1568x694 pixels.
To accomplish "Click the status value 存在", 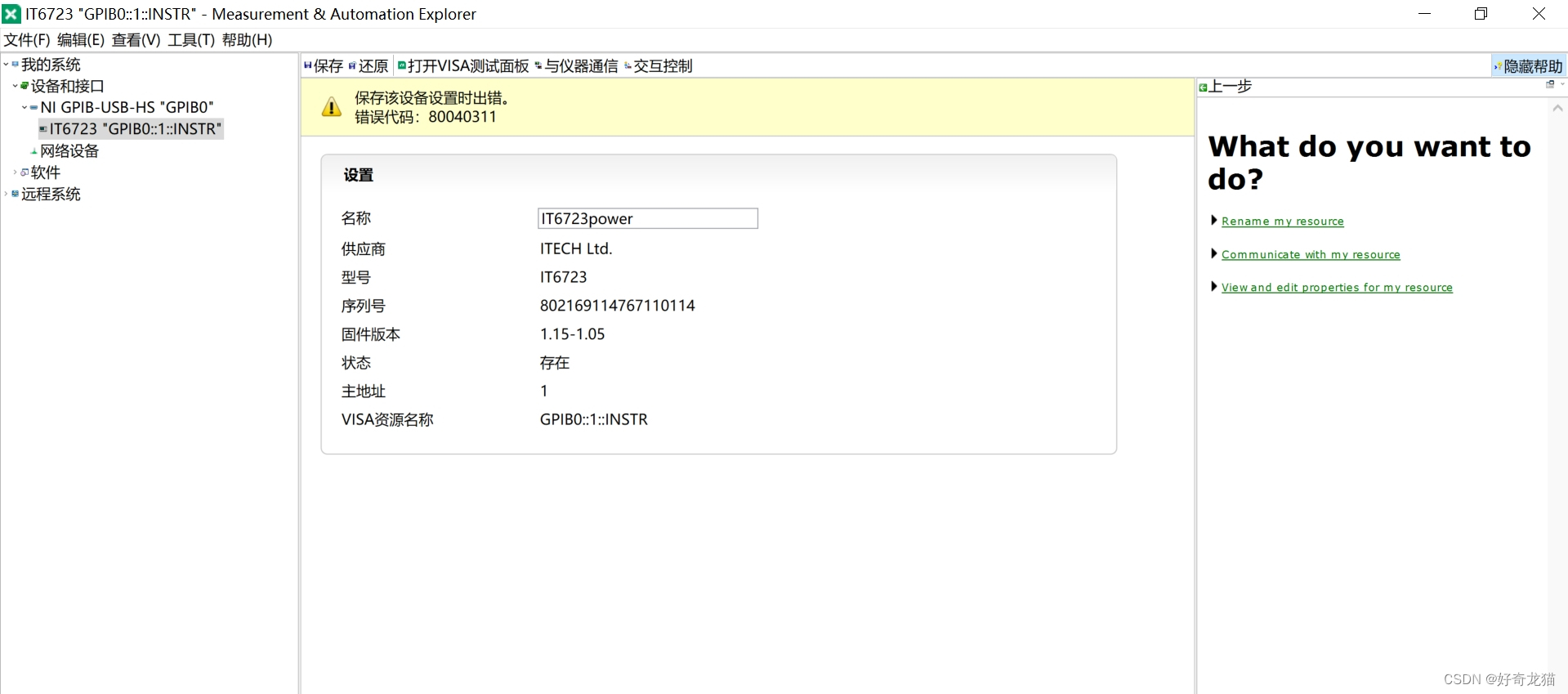I will [555, 363].
